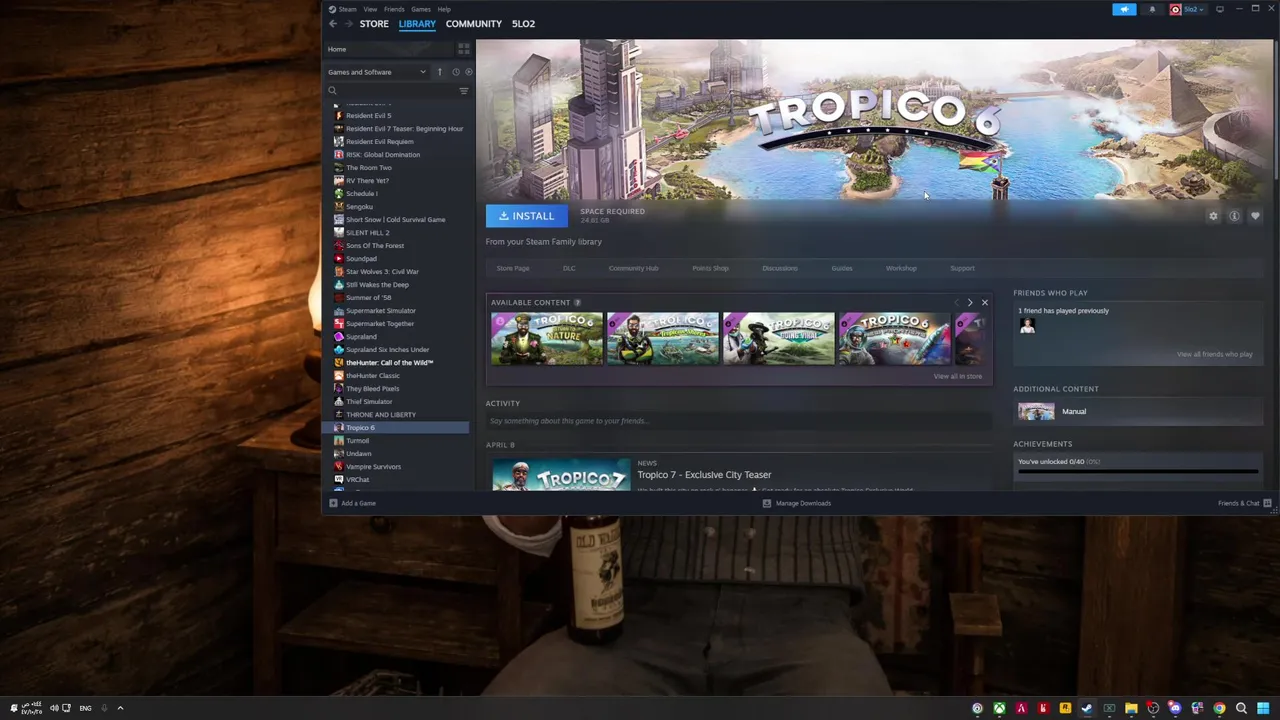Click Add a Game
This screenshot has width=1280, height=720.
click(352, 503)
